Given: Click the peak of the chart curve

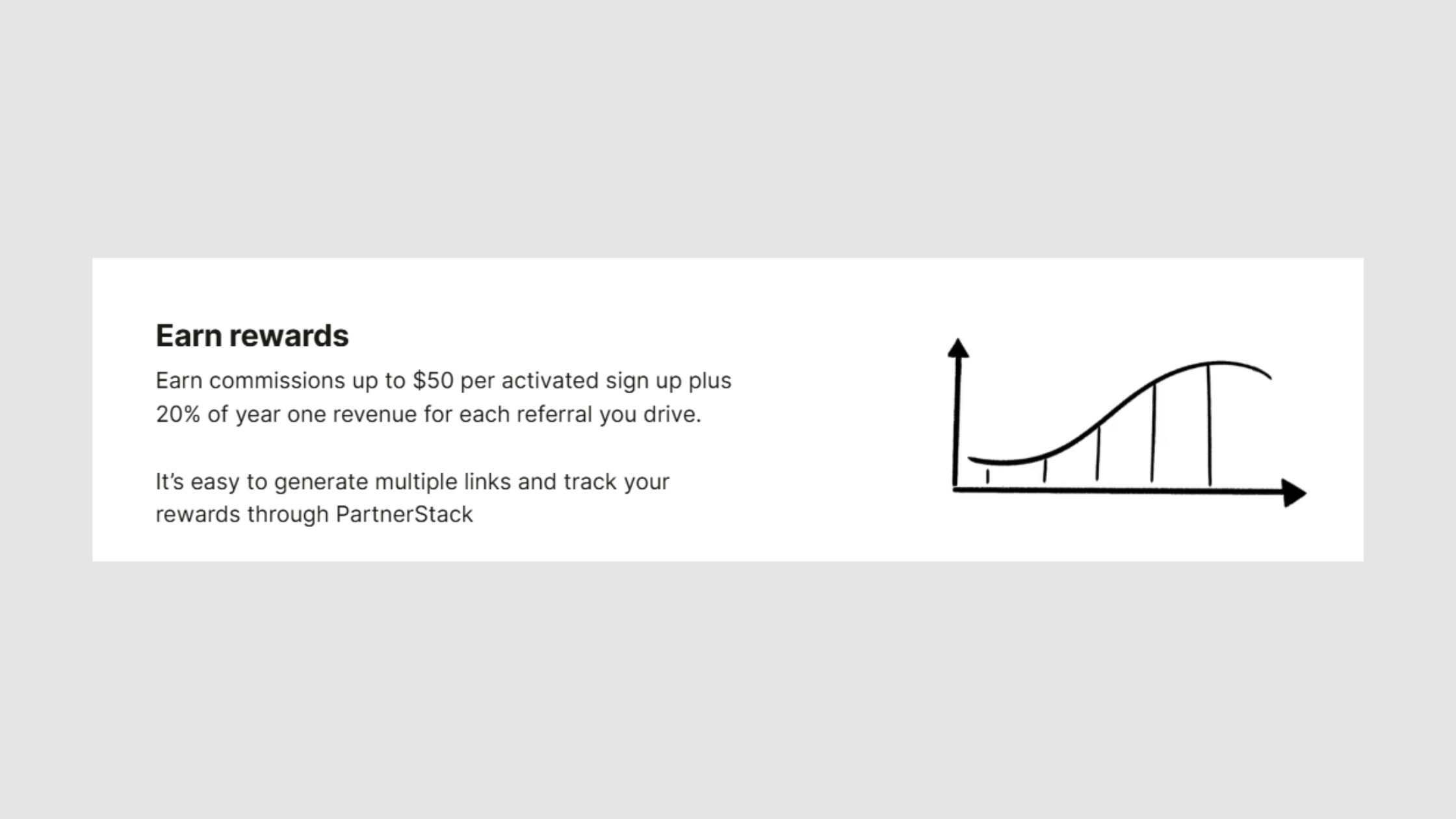Looking at the screenshot, I should pos(1219,363).
